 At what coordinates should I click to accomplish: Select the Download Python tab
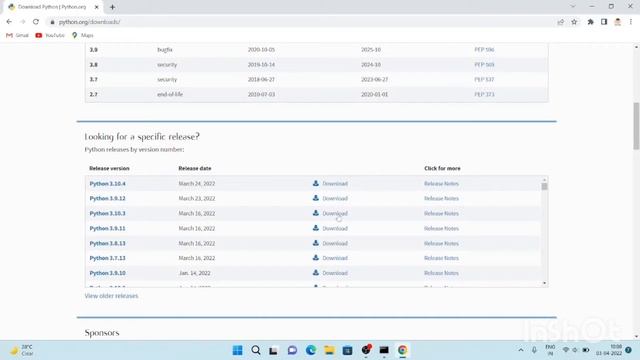[52, 7]
